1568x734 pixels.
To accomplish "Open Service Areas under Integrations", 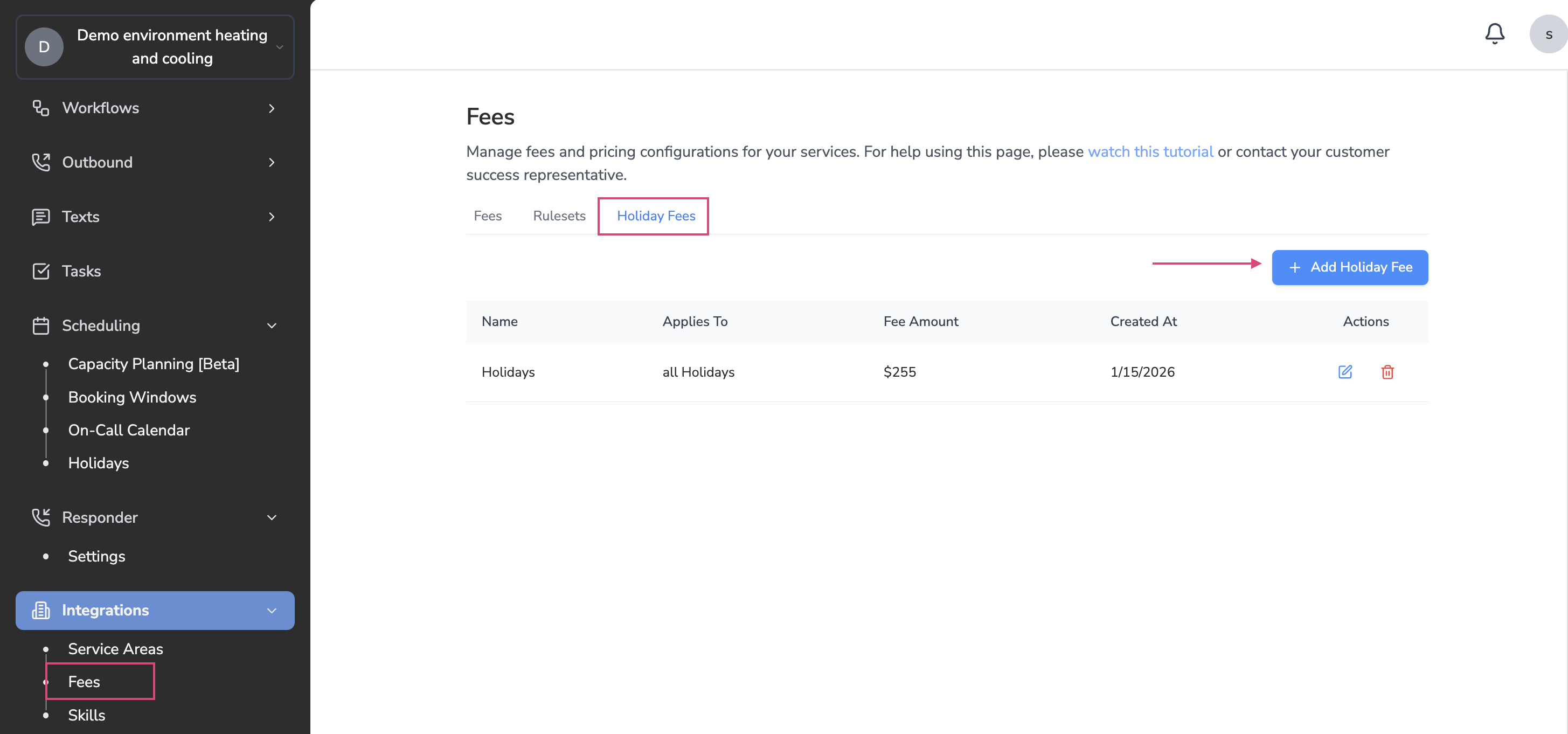I will tap(115, 649).
